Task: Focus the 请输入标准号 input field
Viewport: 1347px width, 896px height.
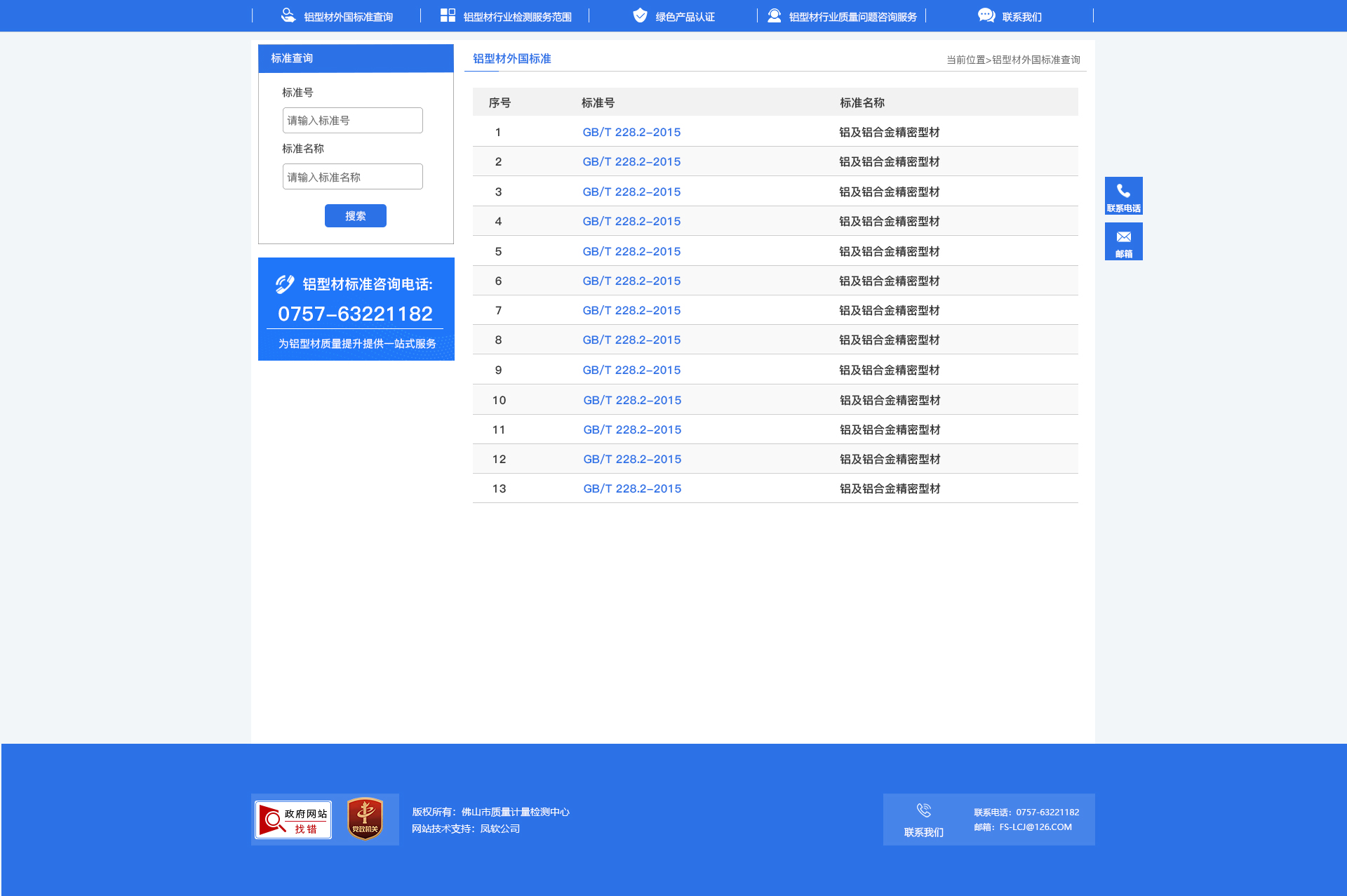Action: [x=352, y=121]
